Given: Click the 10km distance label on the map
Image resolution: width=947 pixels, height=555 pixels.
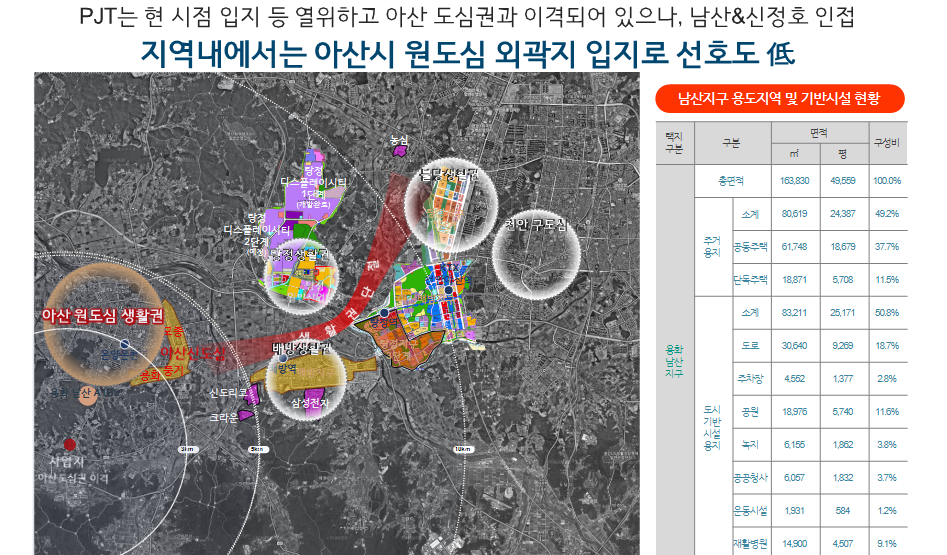Looking at the screenshot, I should click(x=463, y=449).
